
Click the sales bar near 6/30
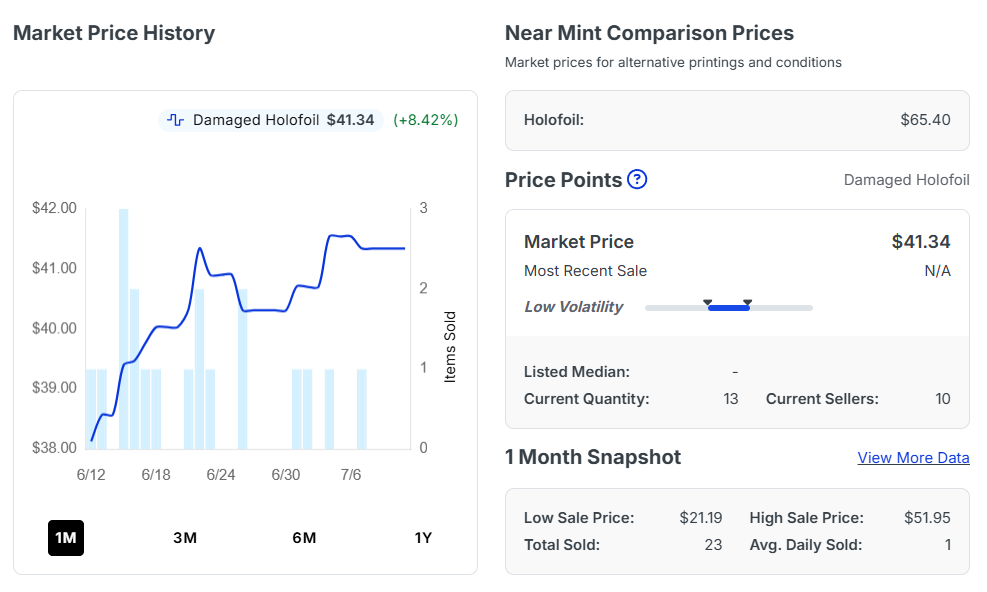click(x=296, y=409)
